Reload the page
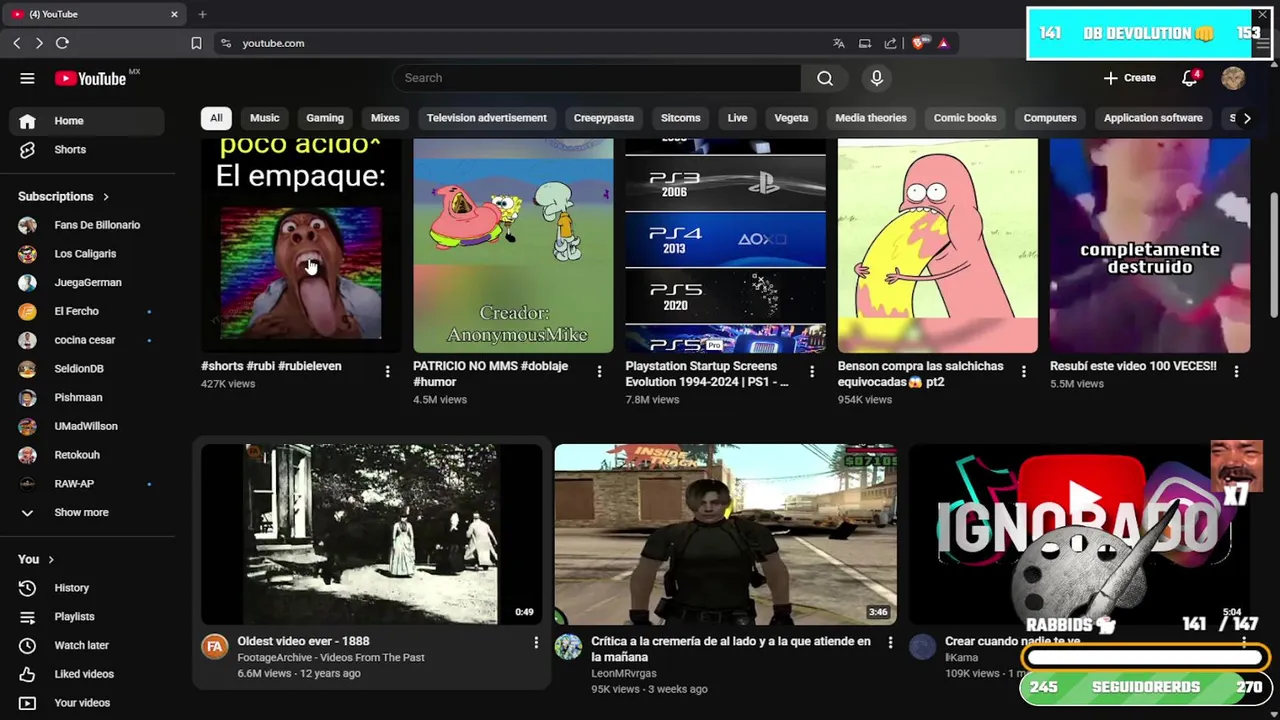This screenshot has width=1280, height=720. point(62,43)
